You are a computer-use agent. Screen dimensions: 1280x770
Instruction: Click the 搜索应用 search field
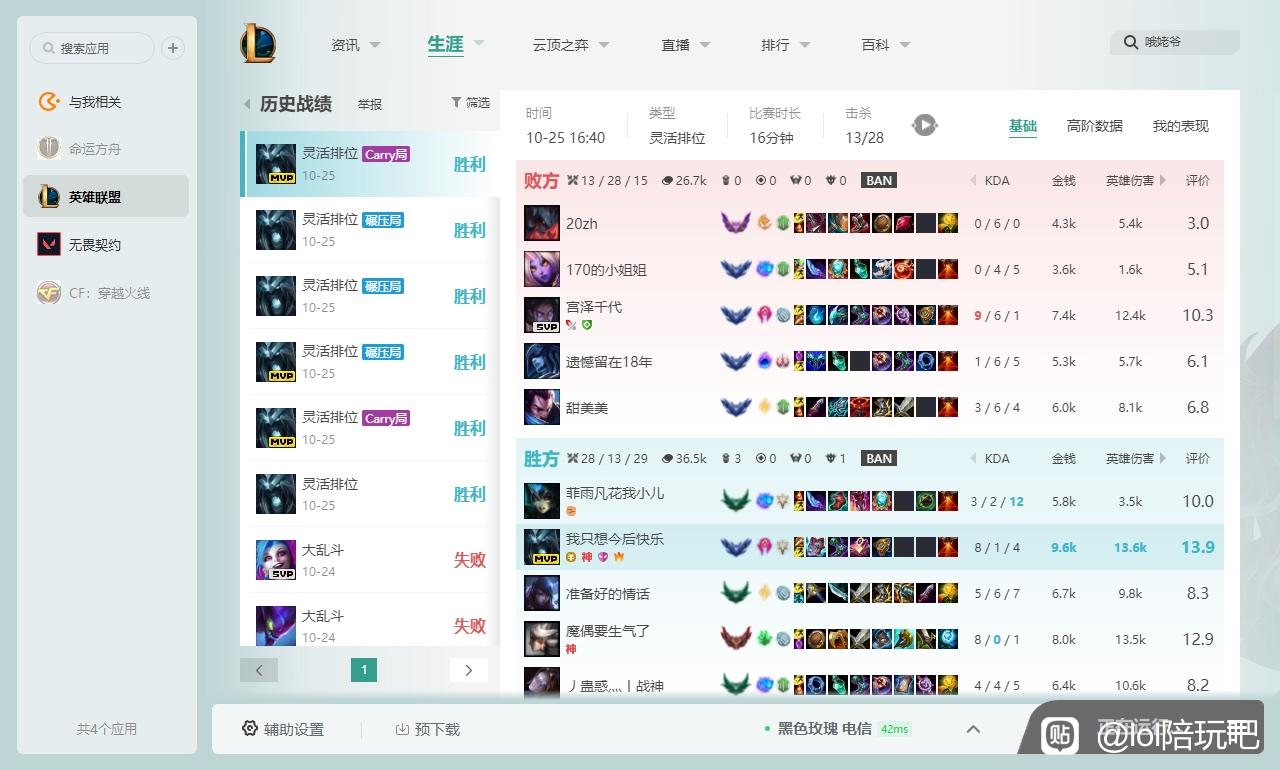point(92,48)
